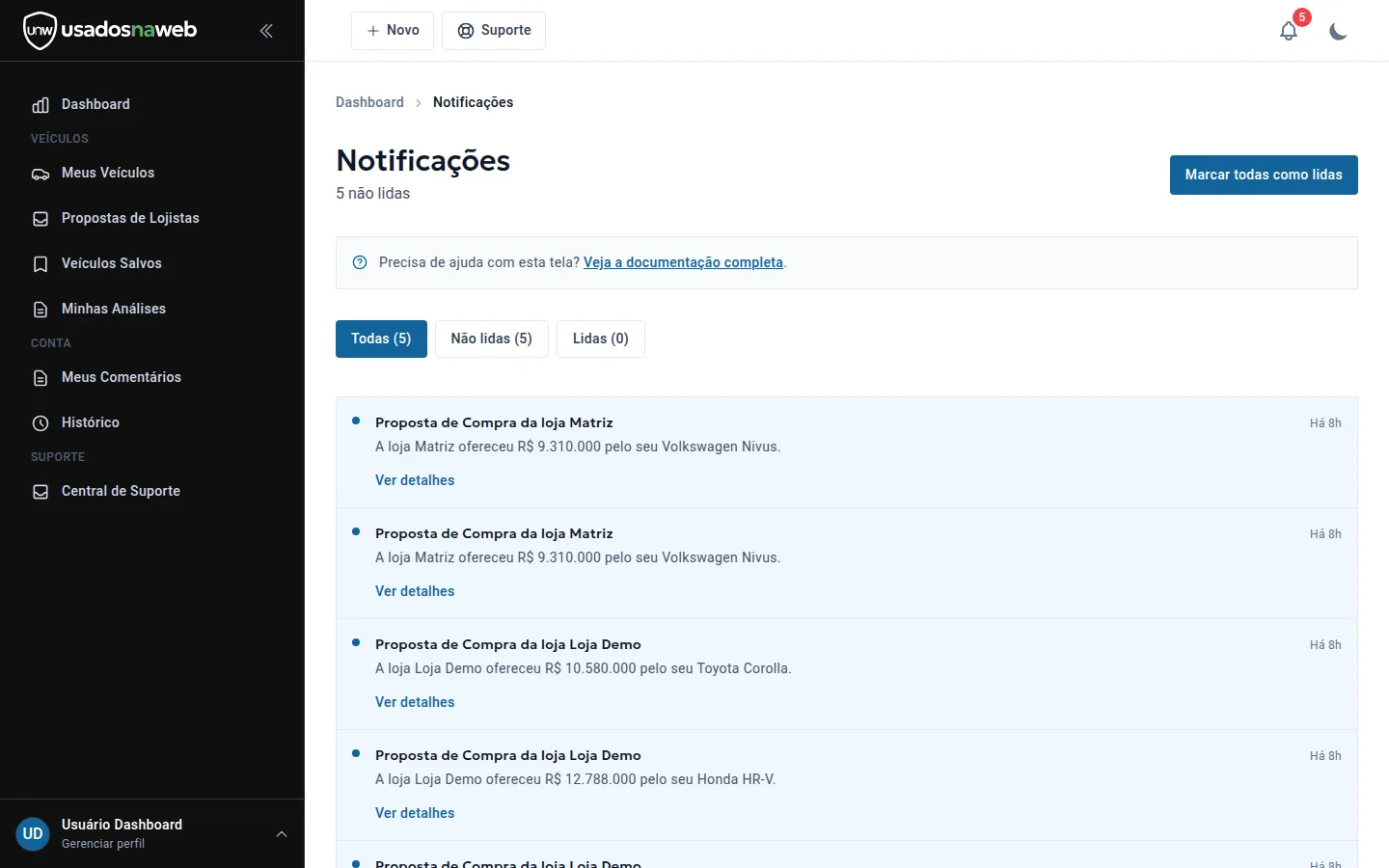Expand the Usuário Dashboard profile menu chevron
The image size is (1389, 868).
tap(282, 834)
